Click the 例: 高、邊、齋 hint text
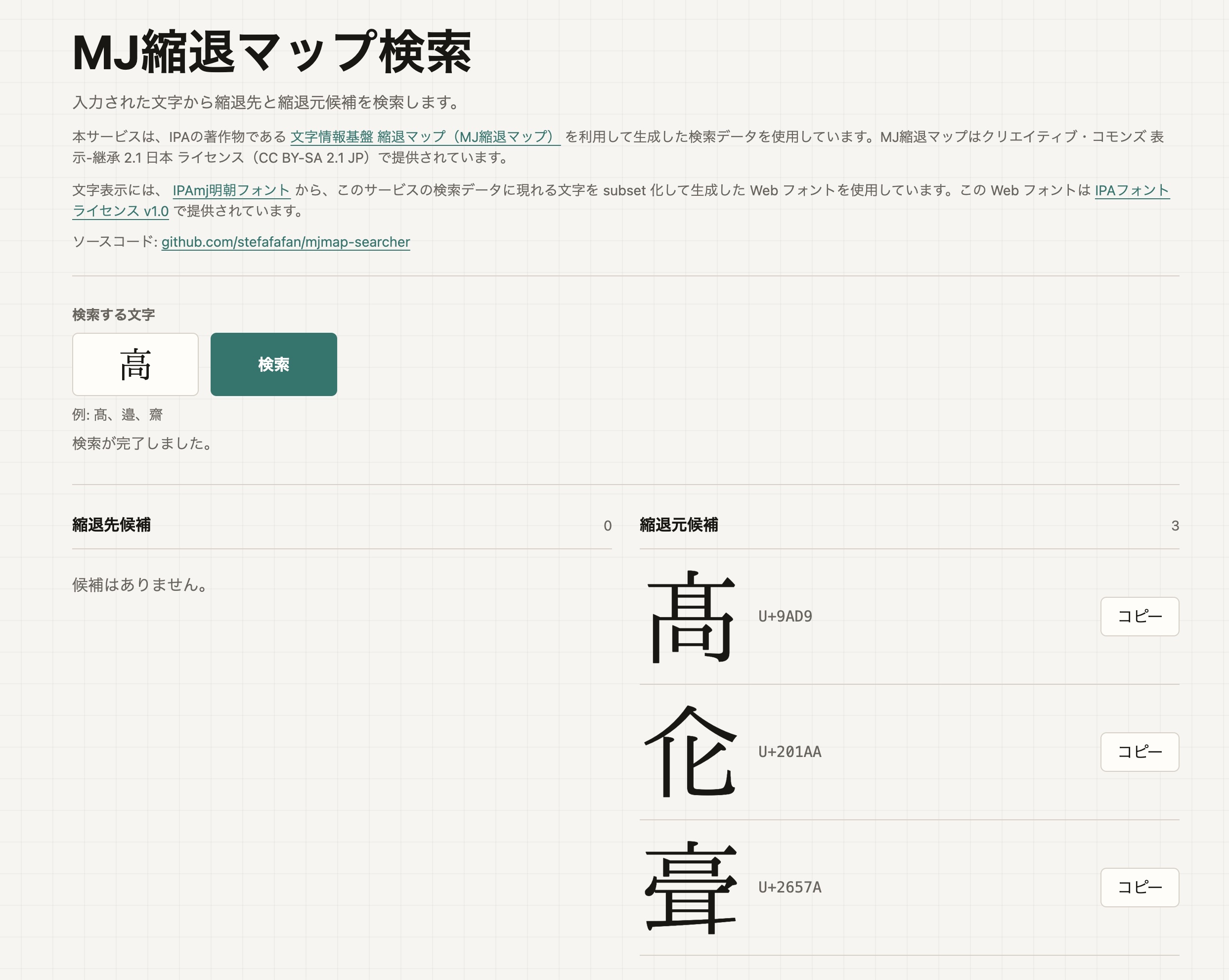The width and height of the screenshot is (1229, 980). pos(118,414)
